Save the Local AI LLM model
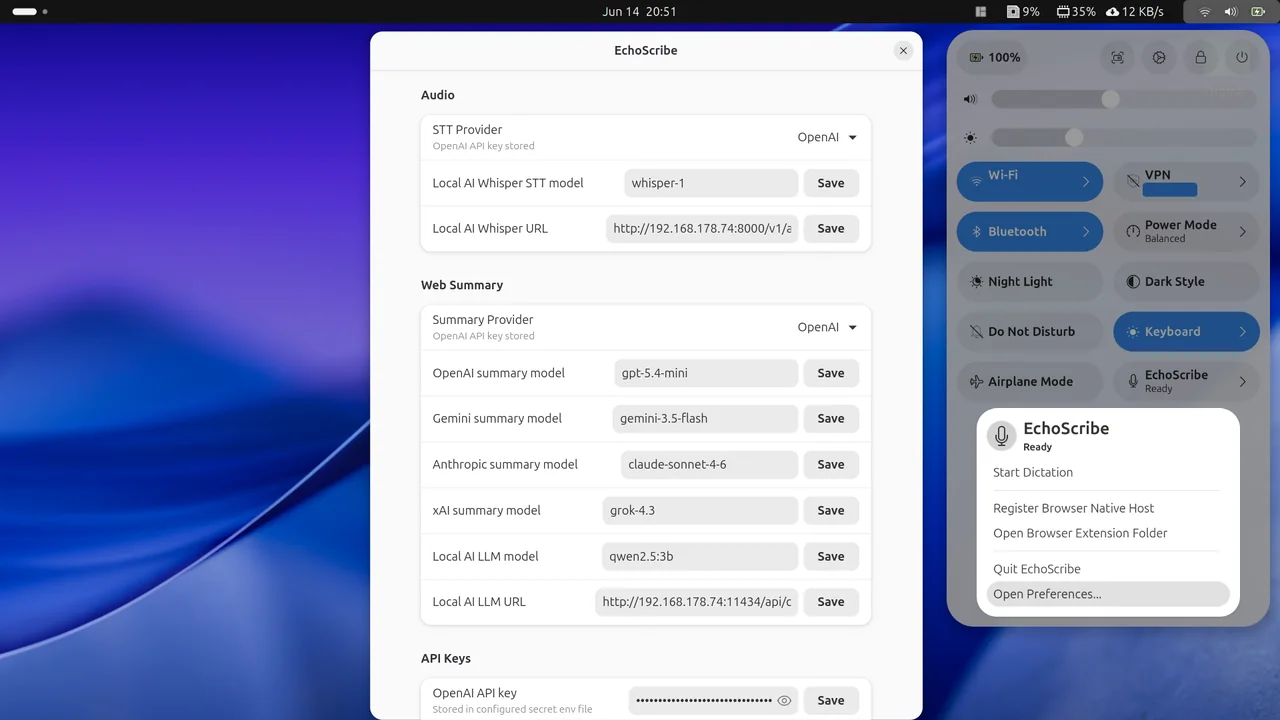The width and height of the screenshot is (1280, 720). click(831, 556)
